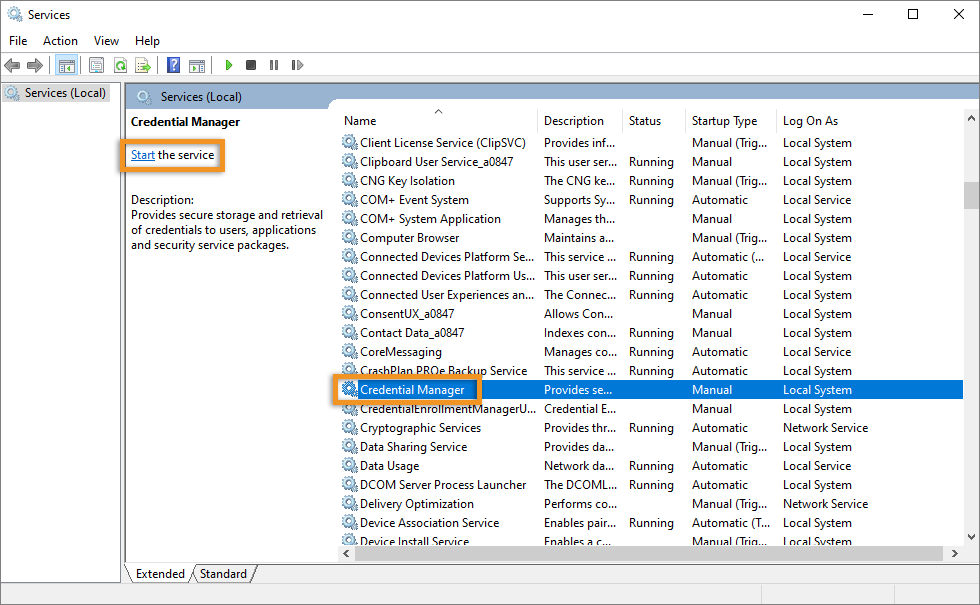980x605 pixels.
Task: Click the Show/Hide Console Tree icon
Action: tap(66, 65)
